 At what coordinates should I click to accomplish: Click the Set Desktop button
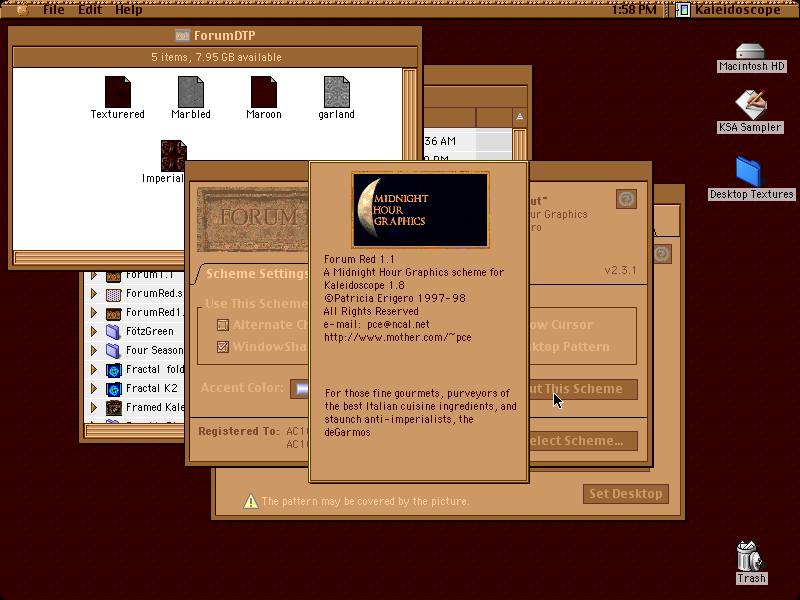pos(626,494)
